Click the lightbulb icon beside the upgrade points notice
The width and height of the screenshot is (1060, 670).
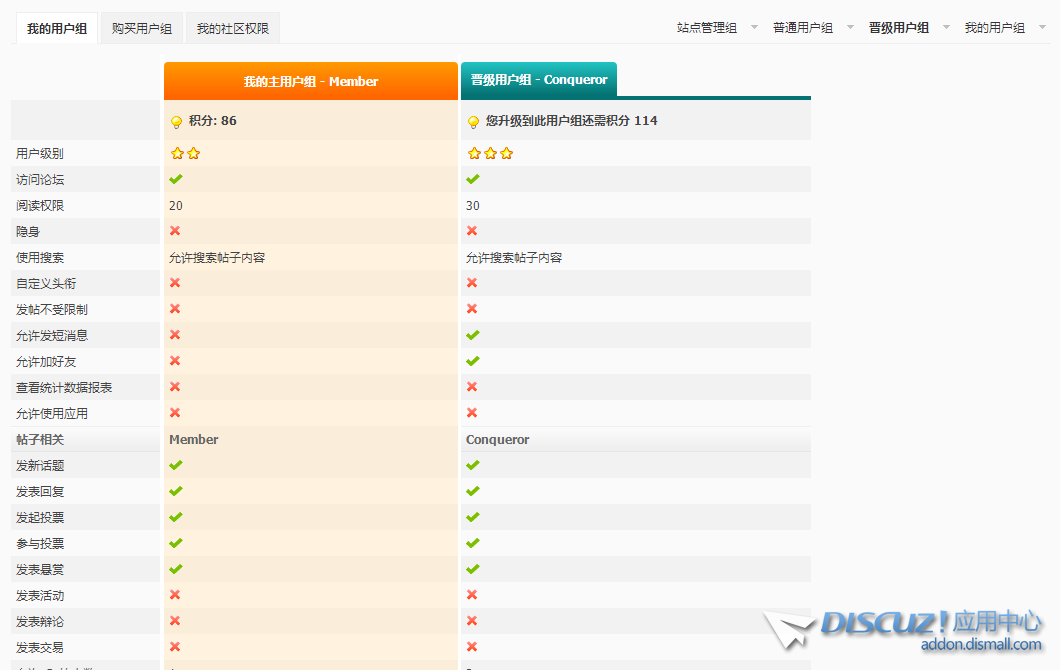pos(473,122)
